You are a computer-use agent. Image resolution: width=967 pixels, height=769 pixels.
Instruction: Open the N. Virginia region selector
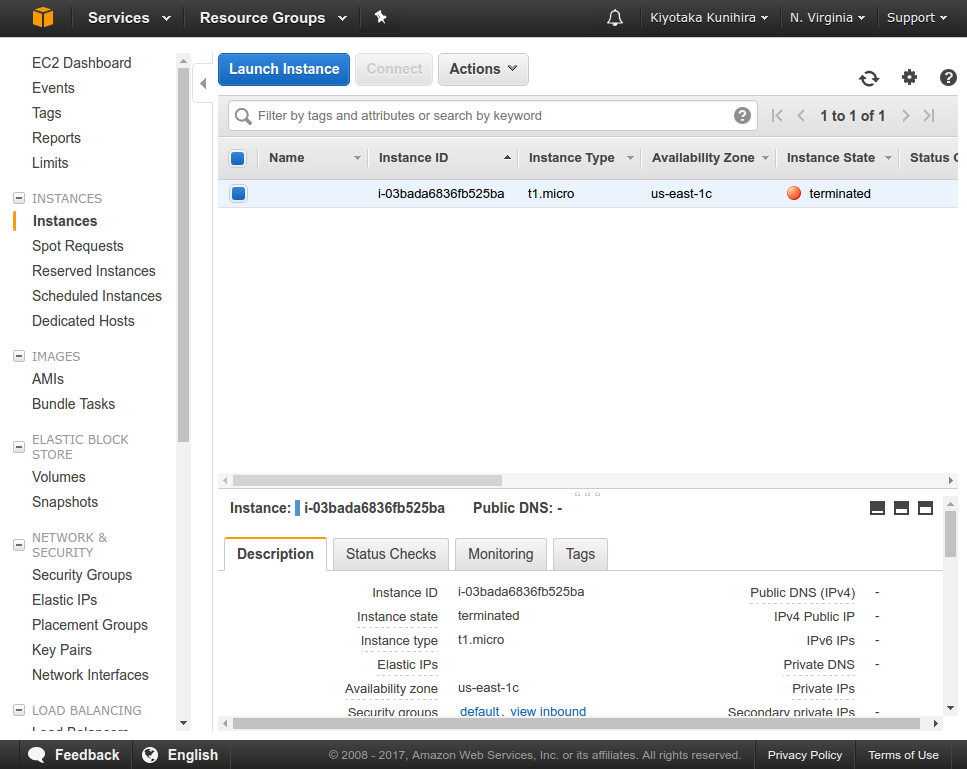tap(827, 18)
